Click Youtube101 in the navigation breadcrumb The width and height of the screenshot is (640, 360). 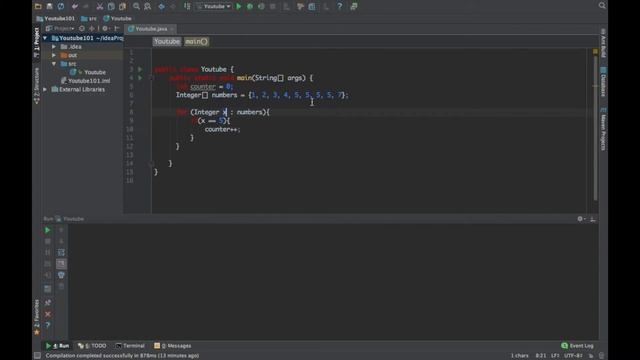click(56, 18)
